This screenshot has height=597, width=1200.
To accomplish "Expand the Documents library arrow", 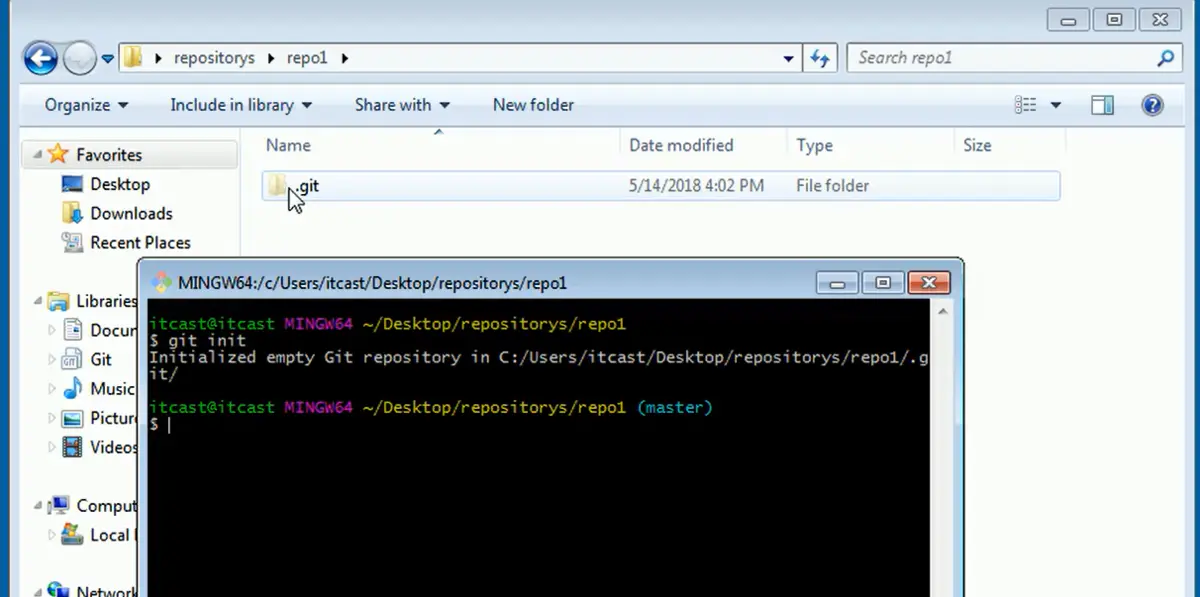I will coord(53,330).
